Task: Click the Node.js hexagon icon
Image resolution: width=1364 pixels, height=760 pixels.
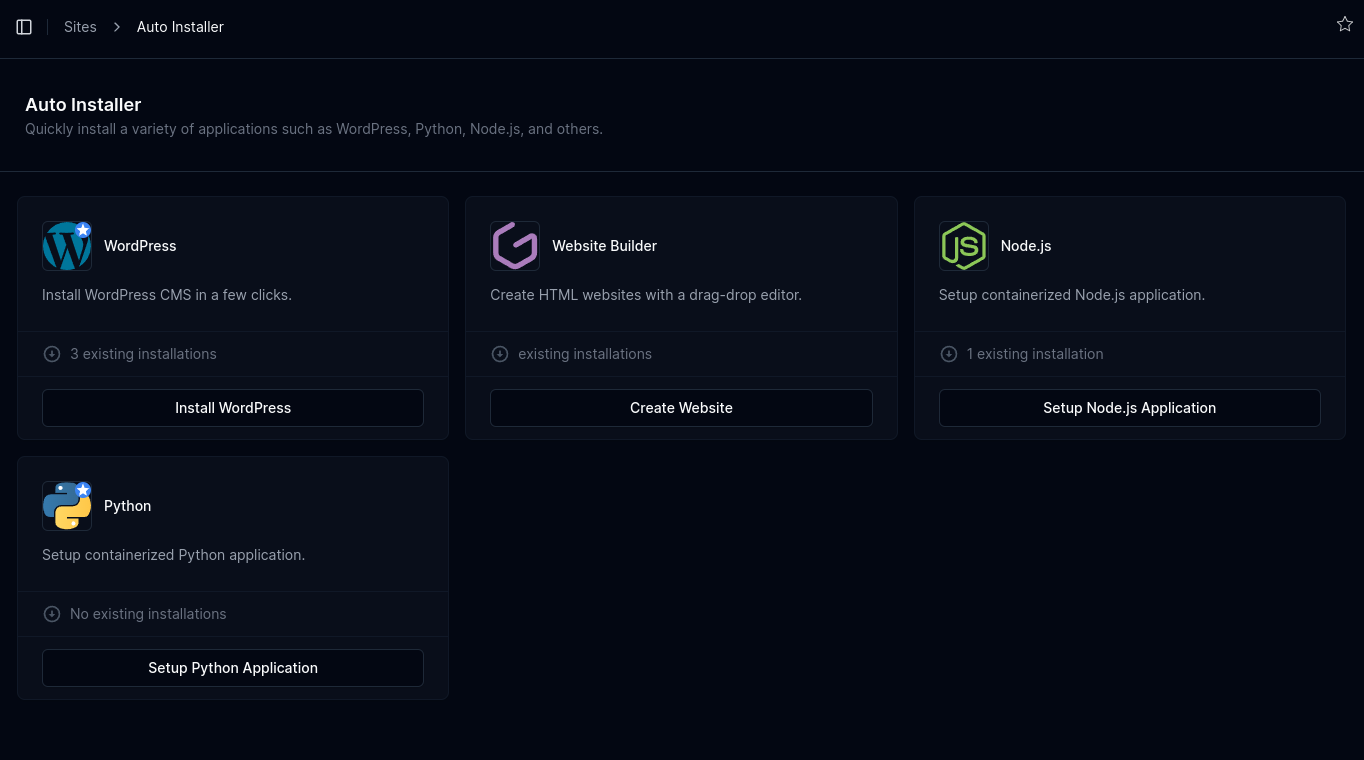Action: click(x=963, y=245)
